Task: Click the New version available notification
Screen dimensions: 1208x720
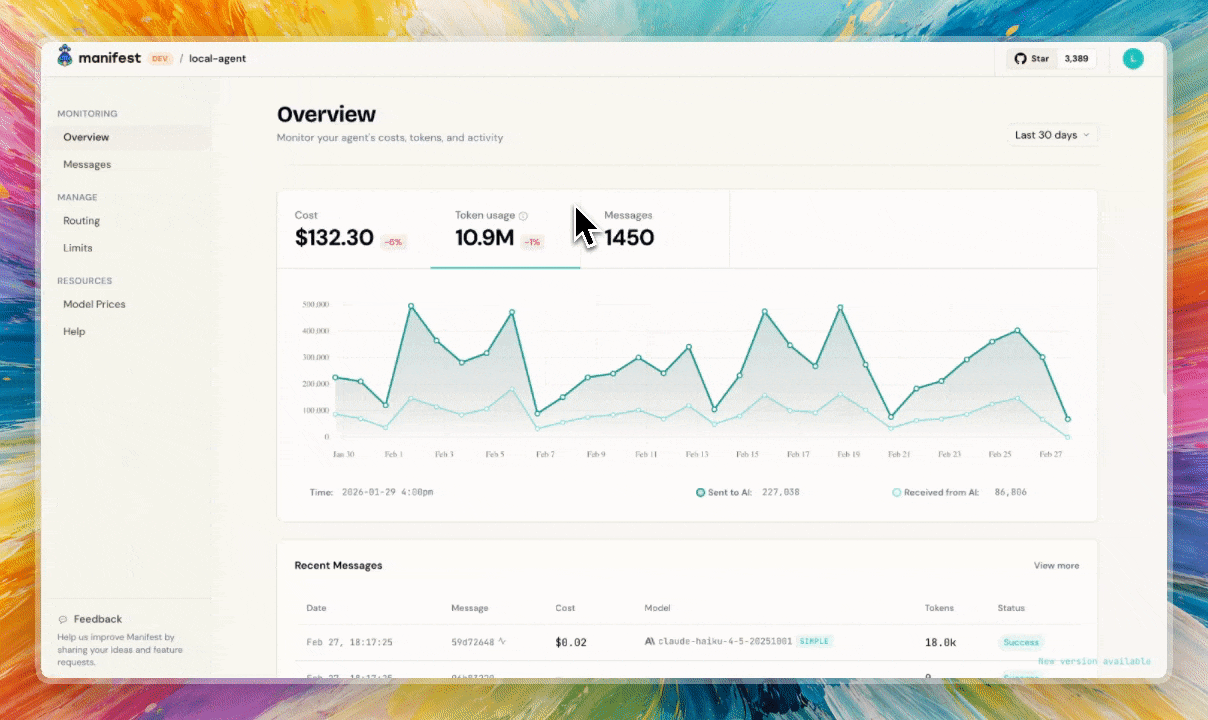Action: 1094,661
